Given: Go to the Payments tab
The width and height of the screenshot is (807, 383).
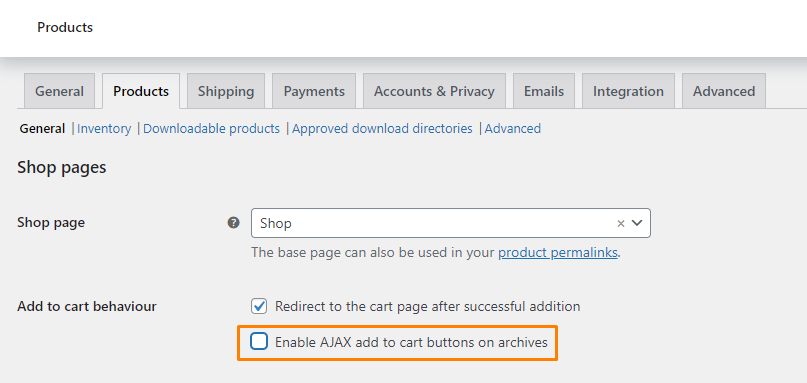Looking at the screenshot, I should pyautogui.click(x=314, y=91).
